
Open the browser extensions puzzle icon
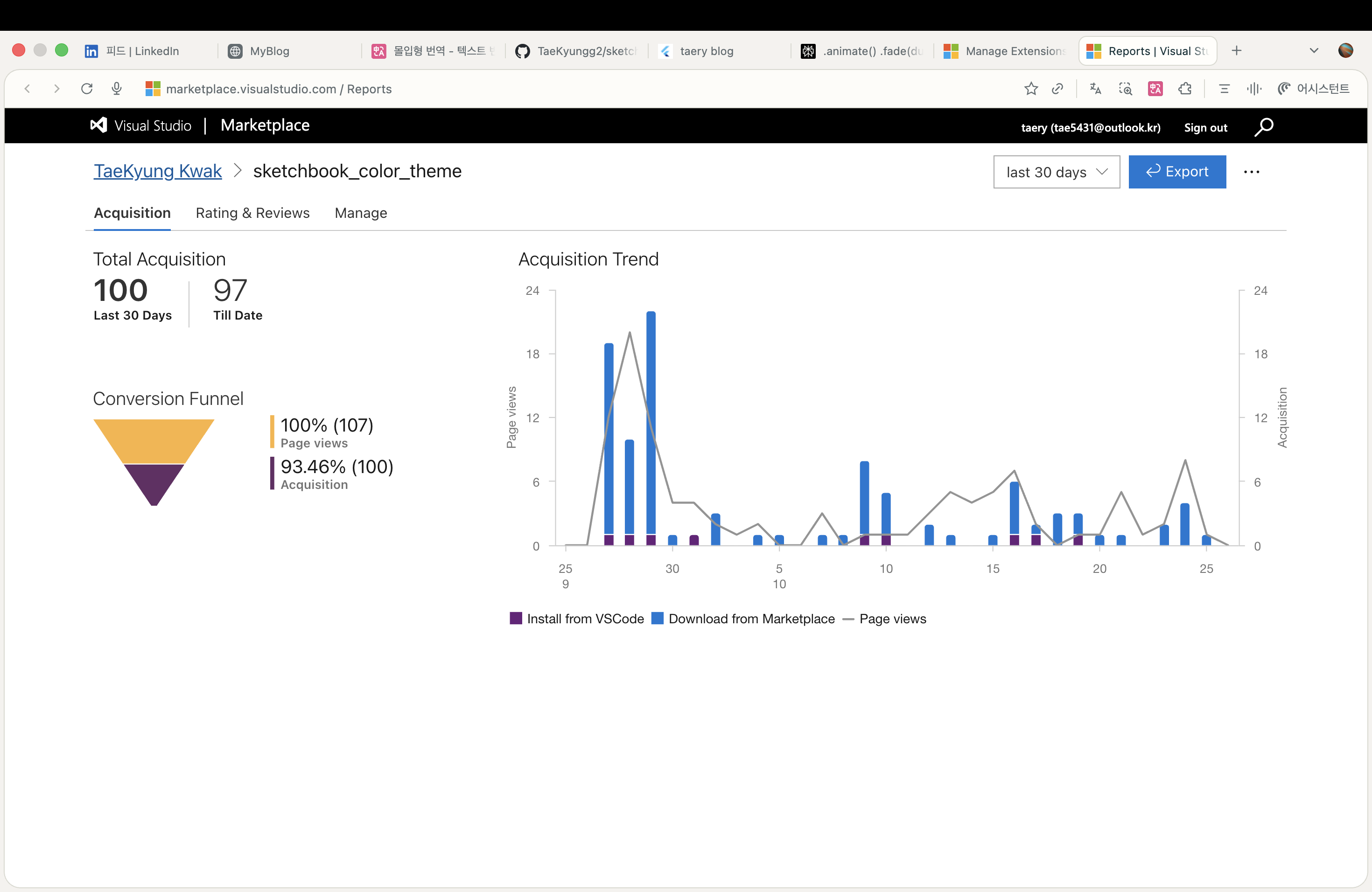(x=1185, y=89)
